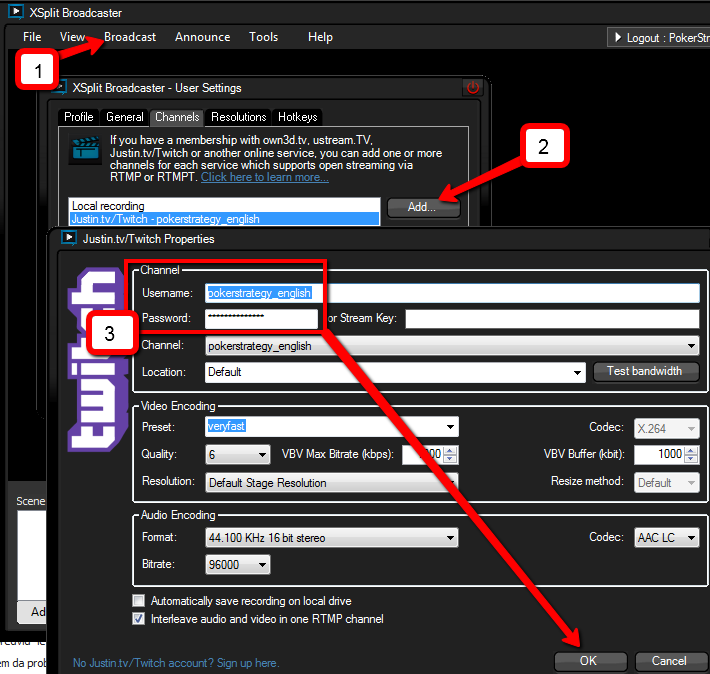Click the Test bandwidth button
Viewport: 710px width, 674px height.
pyautogui.click(x=645, y=371)
